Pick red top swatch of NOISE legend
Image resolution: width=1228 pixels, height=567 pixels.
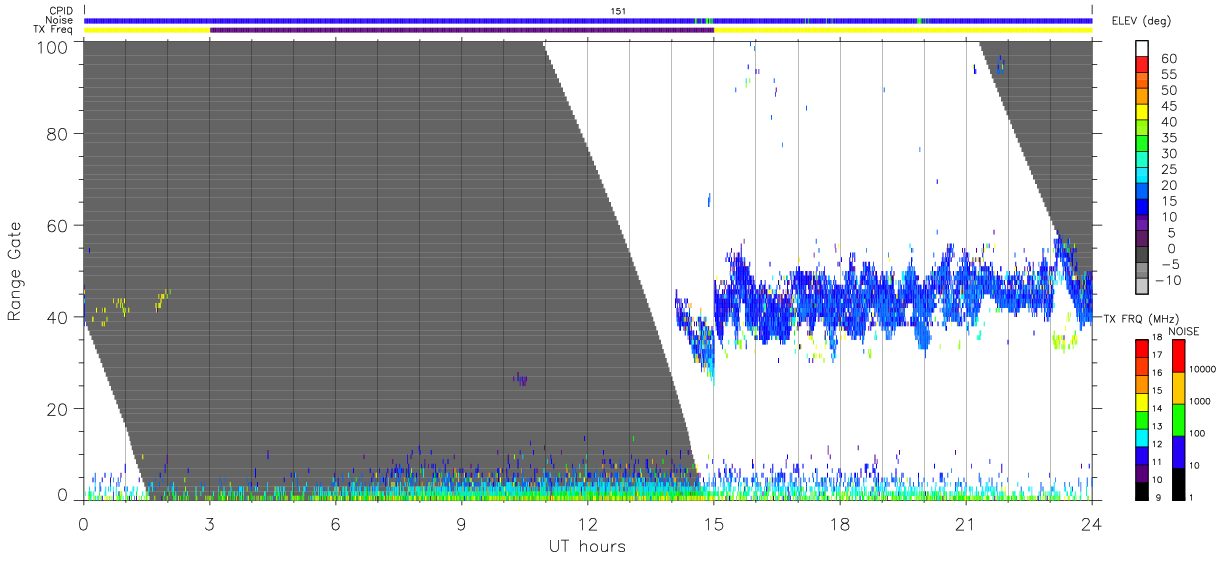click(1177, 355)
